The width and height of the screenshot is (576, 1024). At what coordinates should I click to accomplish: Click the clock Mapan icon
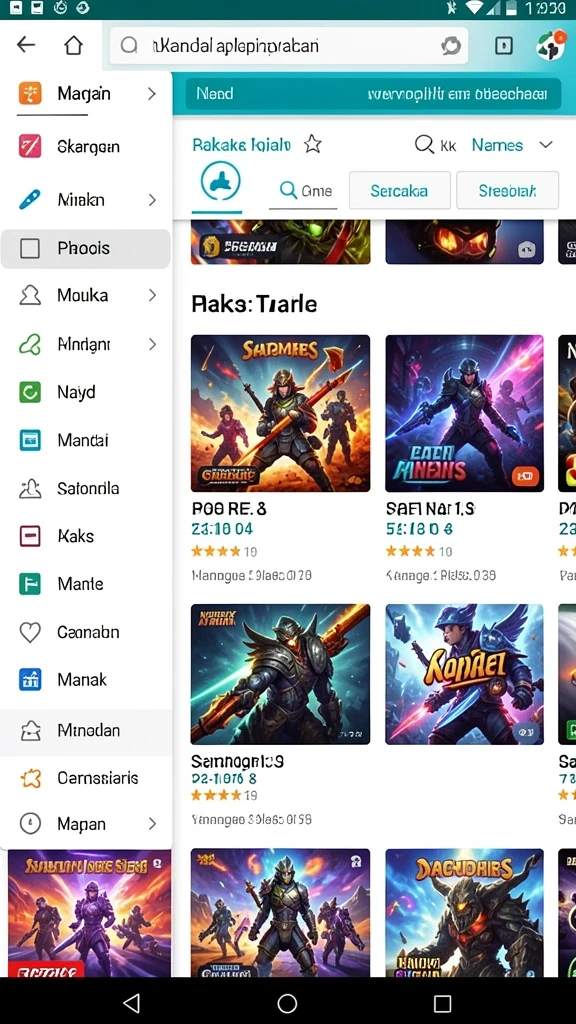pyautogui.click(x=30, y=824)
